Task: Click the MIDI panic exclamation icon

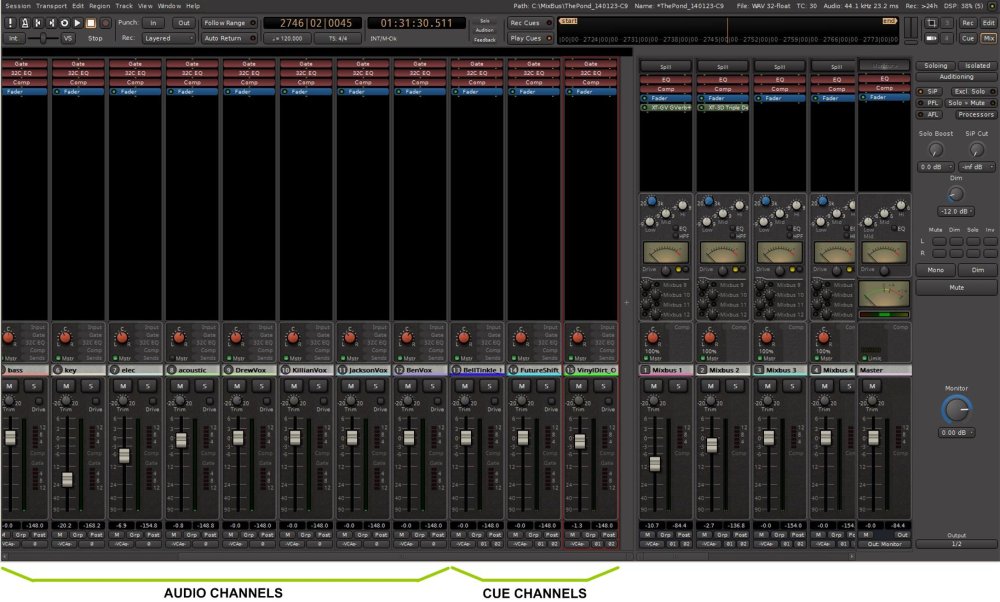Action: pos(10,23)
